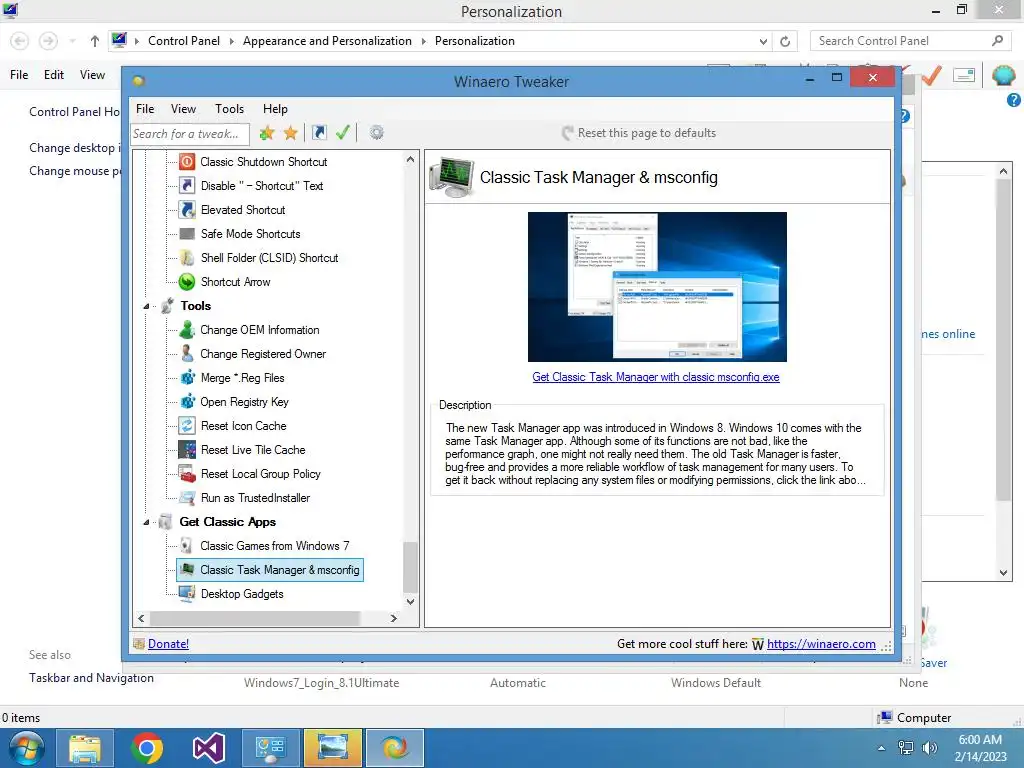Click the Safe Mode Shortcuts icon
Screen dimensions: 1024x768
click(187, 234)
